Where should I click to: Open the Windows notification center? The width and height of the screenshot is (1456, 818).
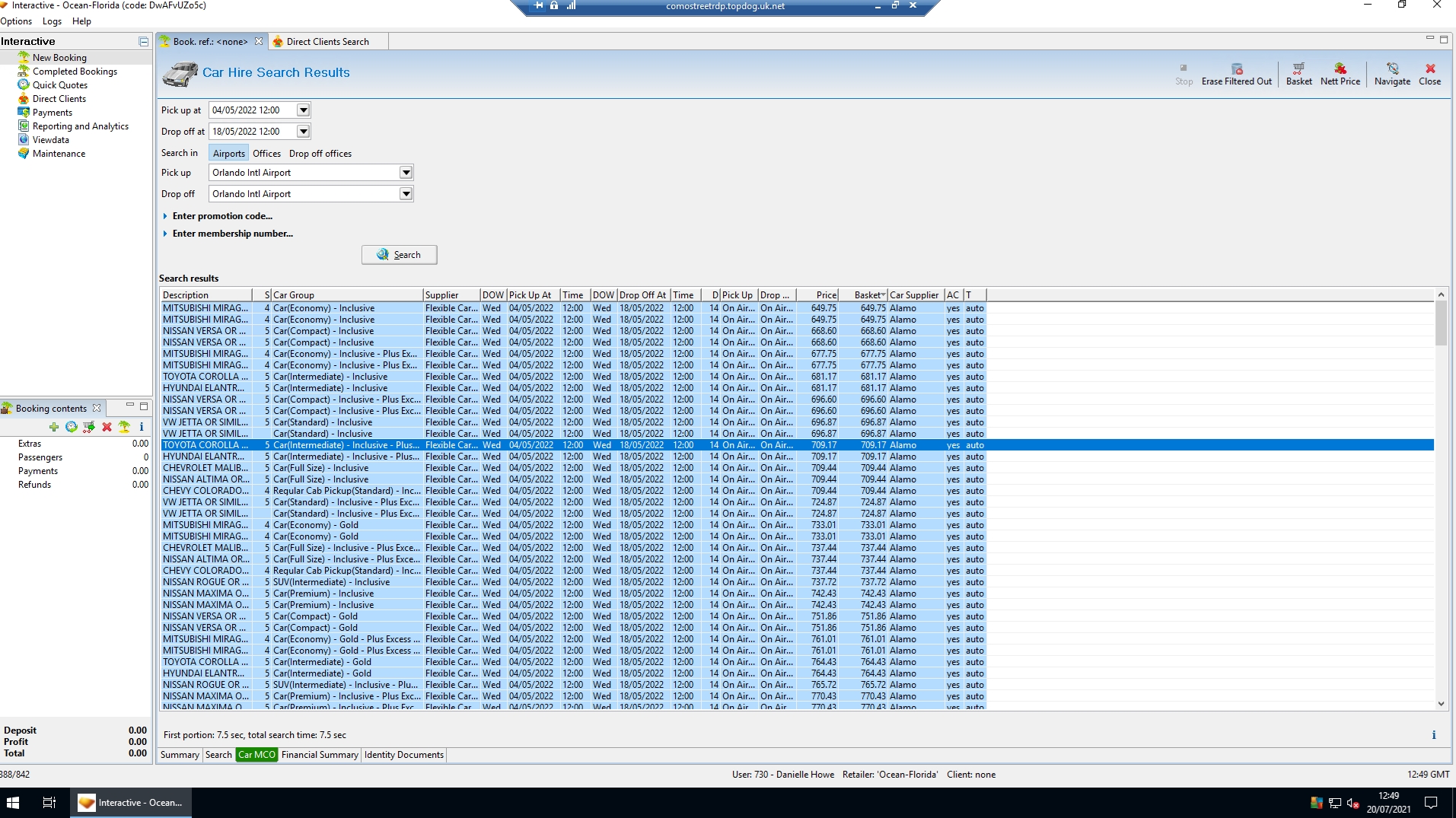pyautogui.click(x=1431, y=803)
